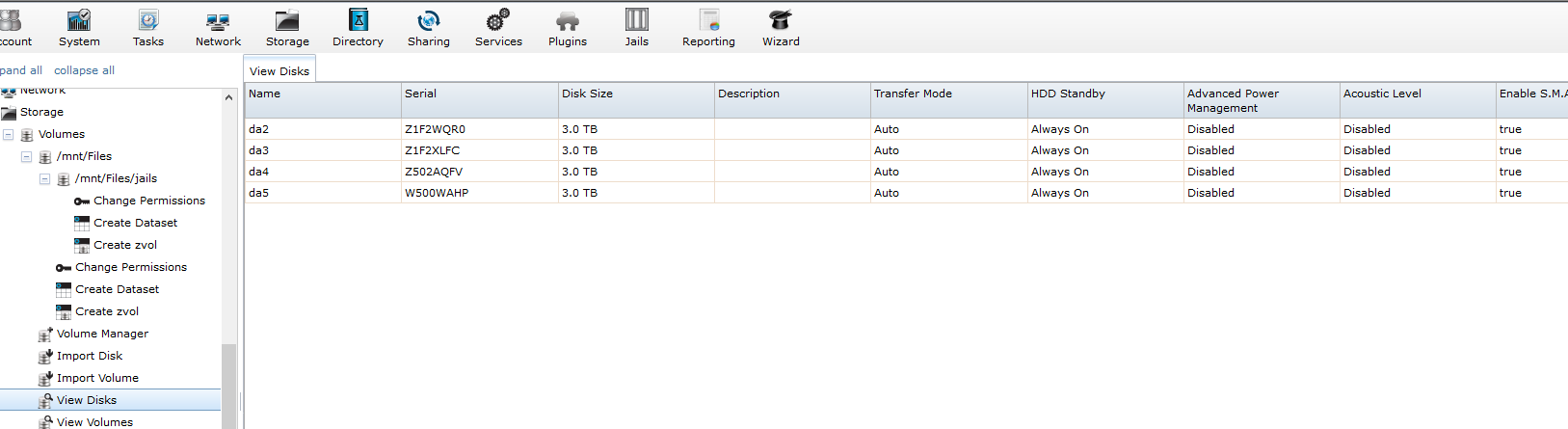
Task: Click Volume Manager icon in tree
Action: pyautogui.click(x=45, y=335)
